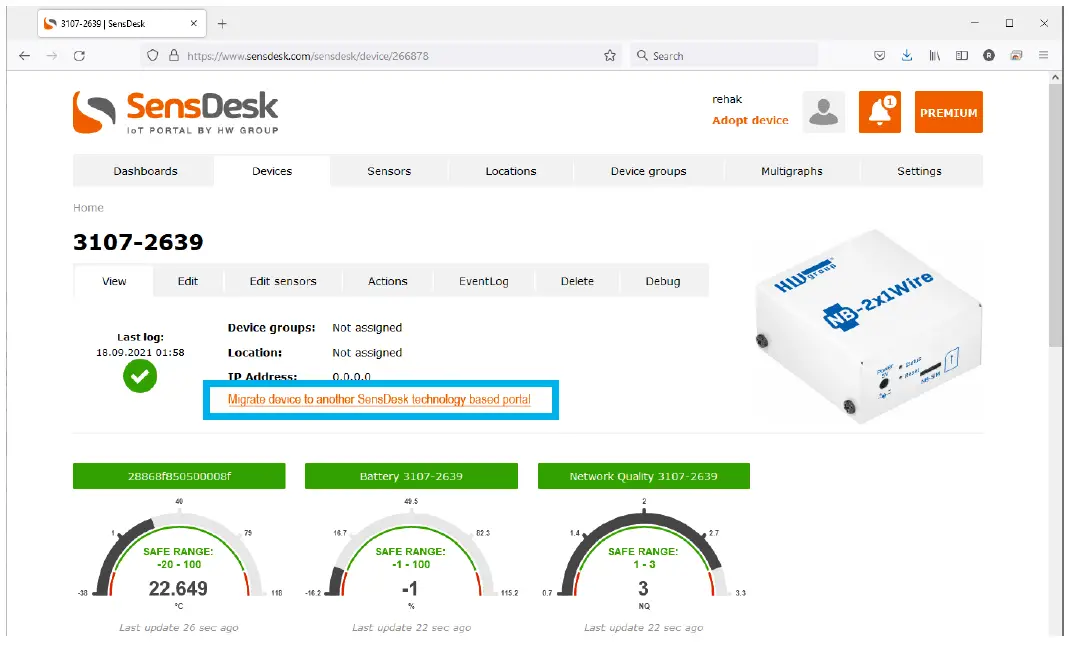This screenshot has width=1069, height=650.
Task: Click the rehak username
Action: 727,99
